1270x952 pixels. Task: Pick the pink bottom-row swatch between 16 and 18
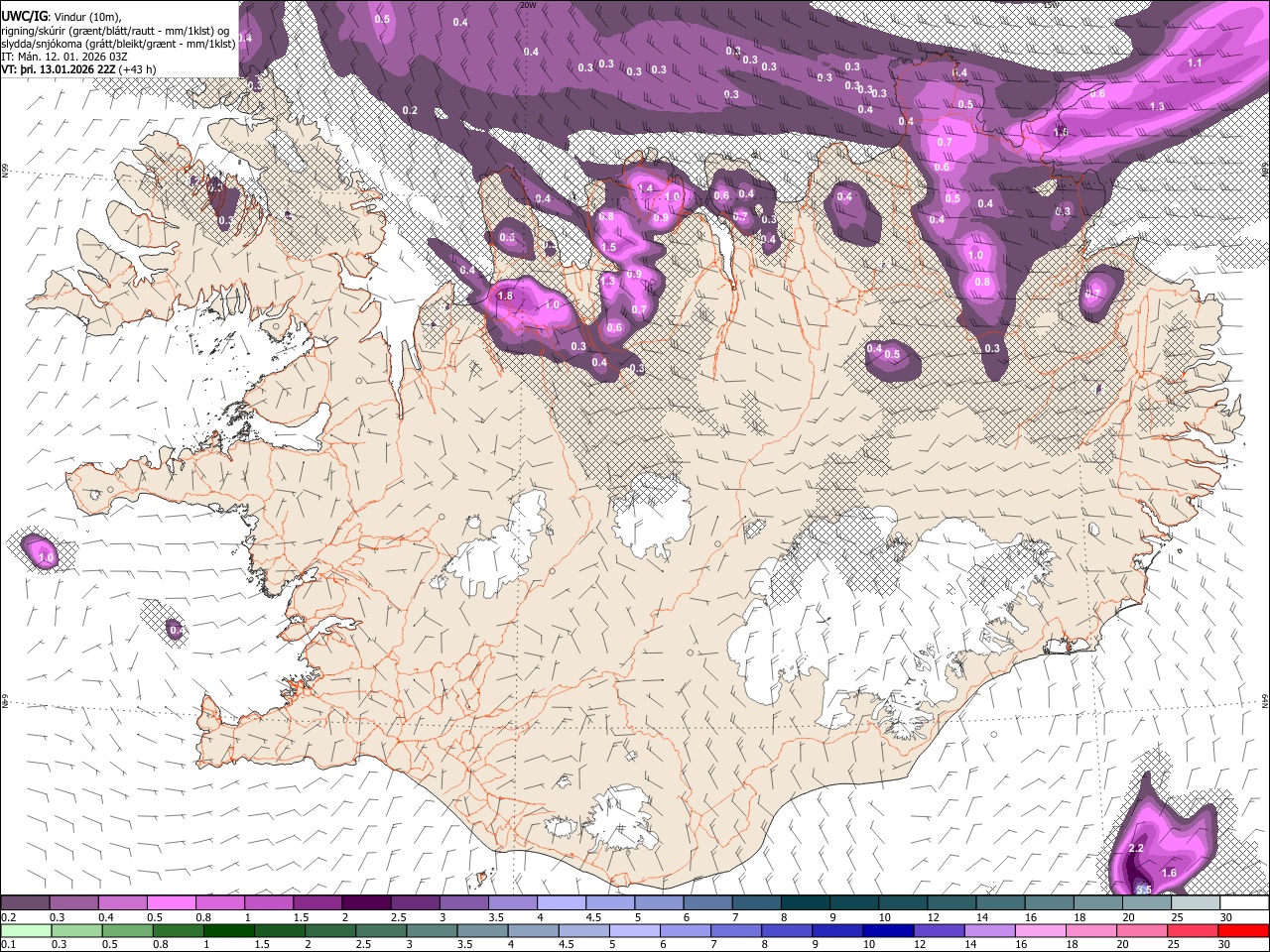coord(1040,931)
